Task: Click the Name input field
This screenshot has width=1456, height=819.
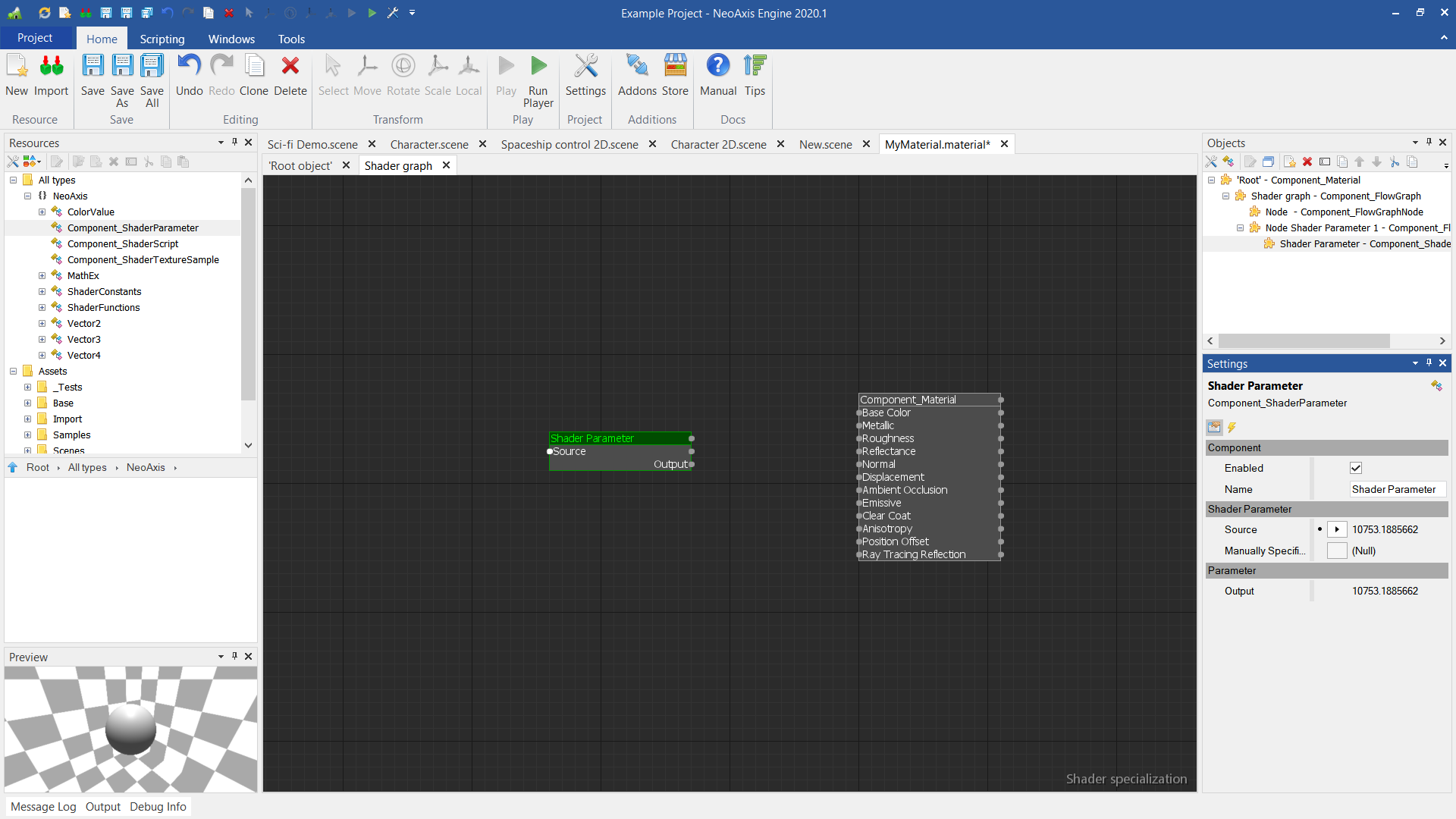Action: 1397,489
